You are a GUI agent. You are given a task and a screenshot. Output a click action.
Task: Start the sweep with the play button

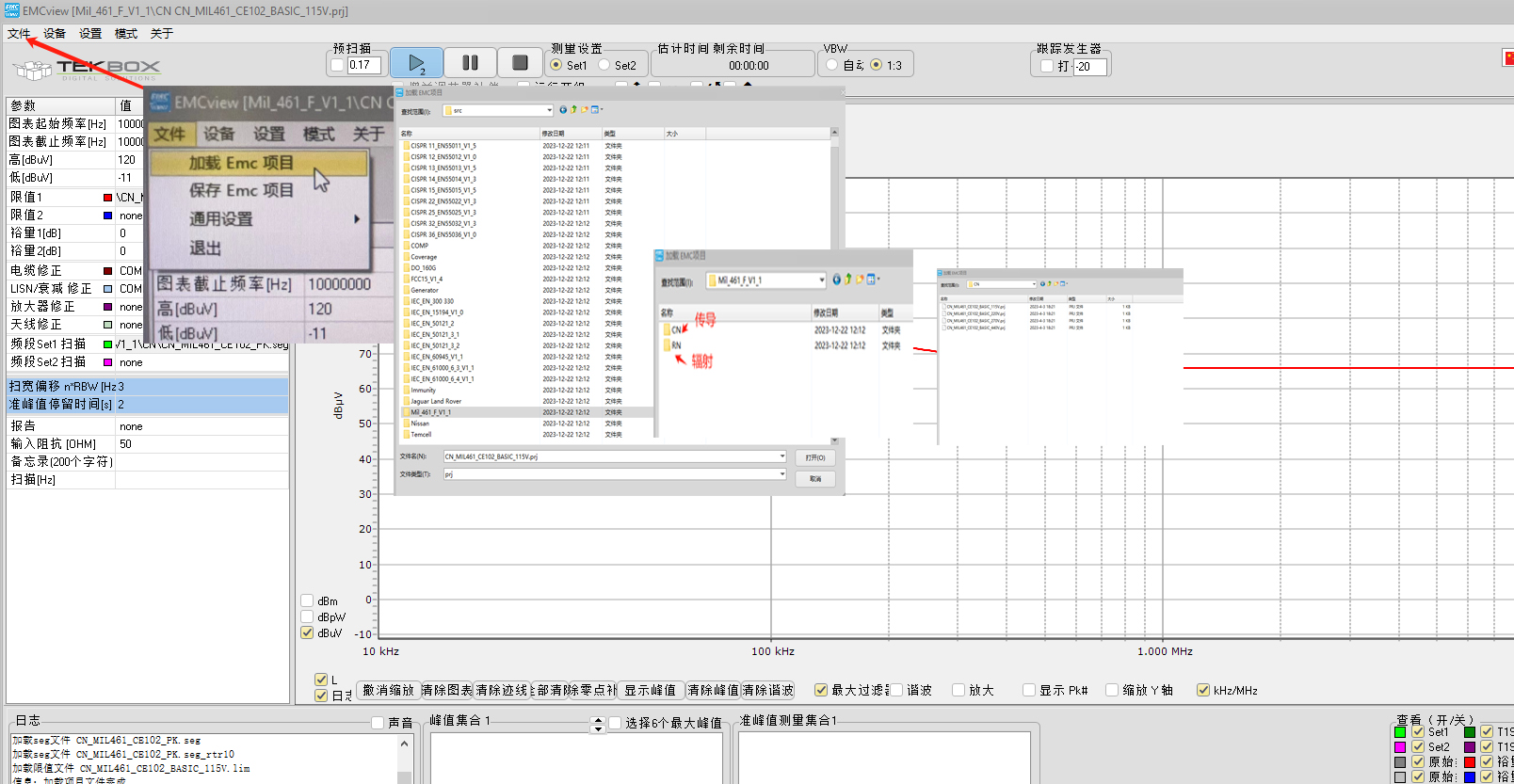416,63
